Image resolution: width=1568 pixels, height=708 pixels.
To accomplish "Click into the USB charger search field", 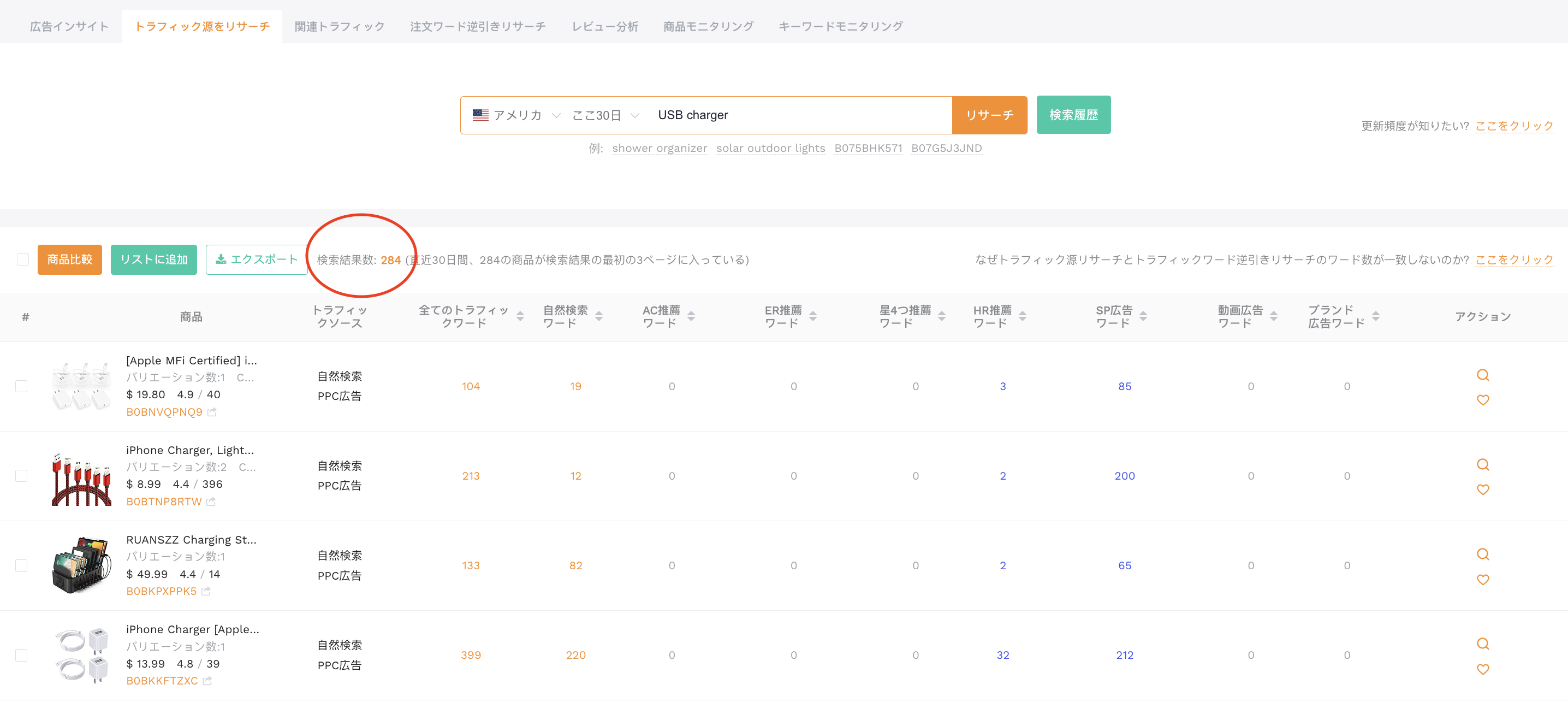I will click(x=800, y=115).
